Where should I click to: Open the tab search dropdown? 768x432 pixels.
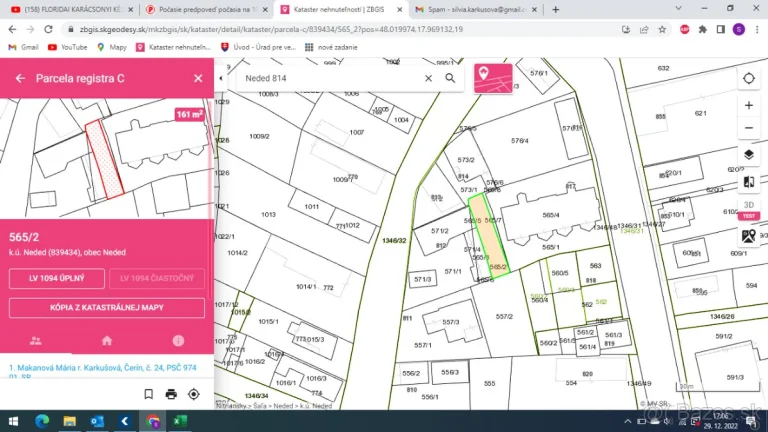(678, 8)
